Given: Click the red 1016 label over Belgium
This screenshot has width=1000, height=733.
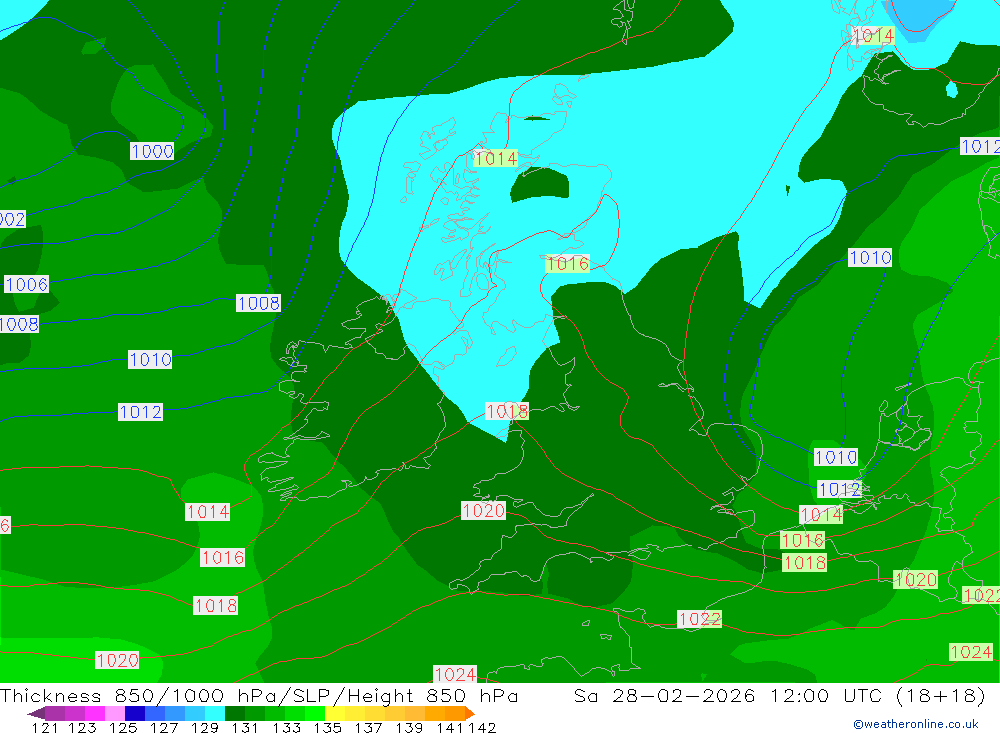Looking at the screenshot, I should click(803, 540).
